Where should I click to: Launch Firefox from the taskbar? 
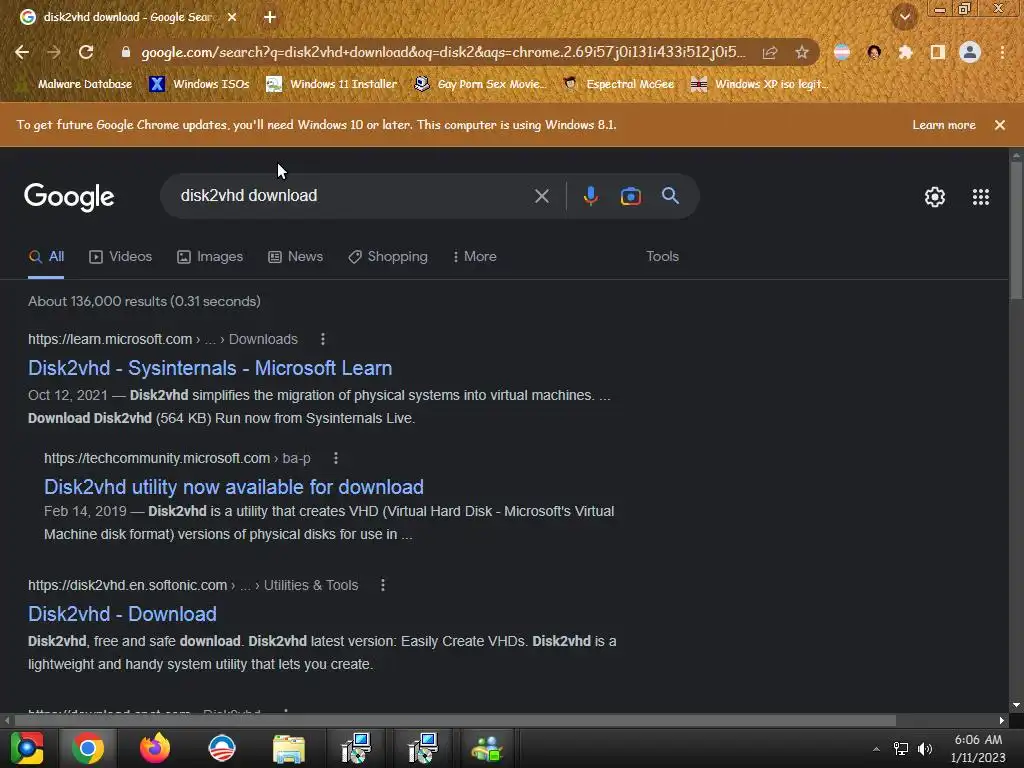click(x=155, y=748)
